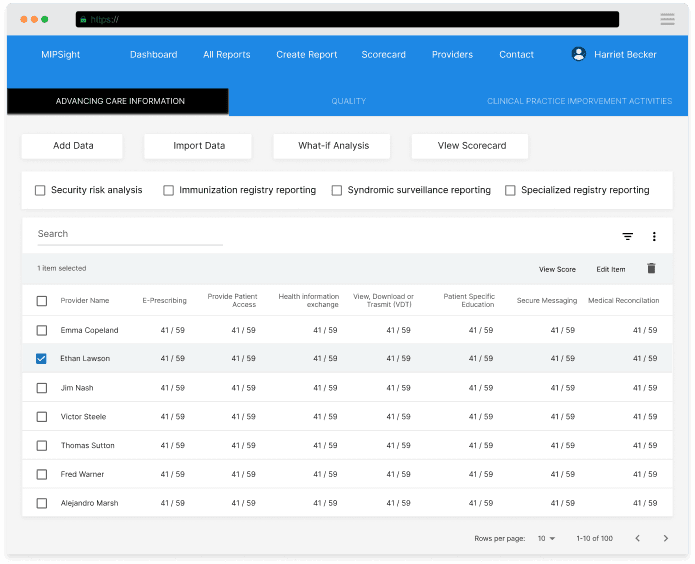Click the Emma Copeland name
Image resolution: width=695 pixels, height=564 pixels.
pos(89,330)
